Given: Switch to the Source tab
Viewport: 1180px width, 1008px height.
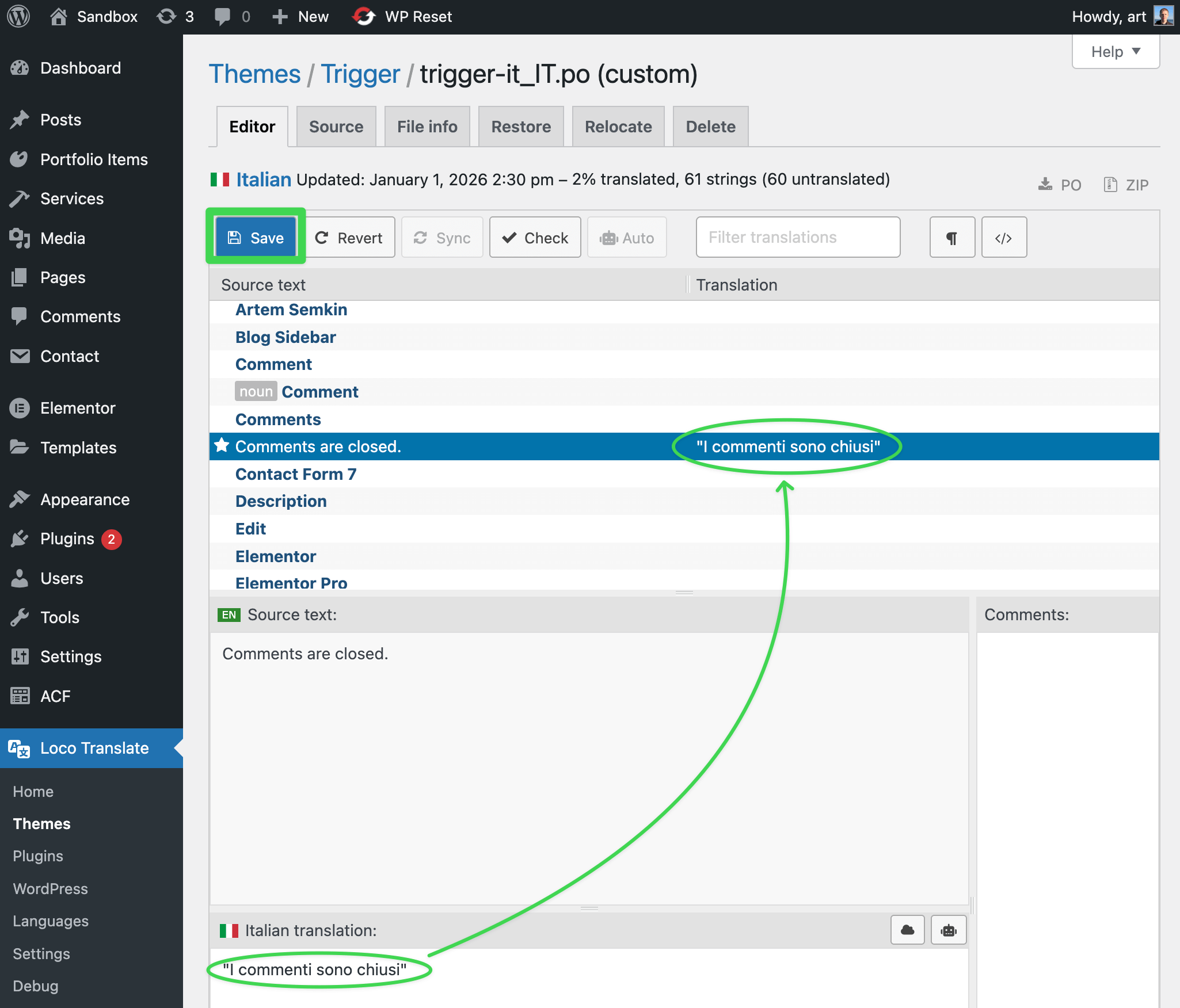Looking at the screenshot, I should click(336, 127).
